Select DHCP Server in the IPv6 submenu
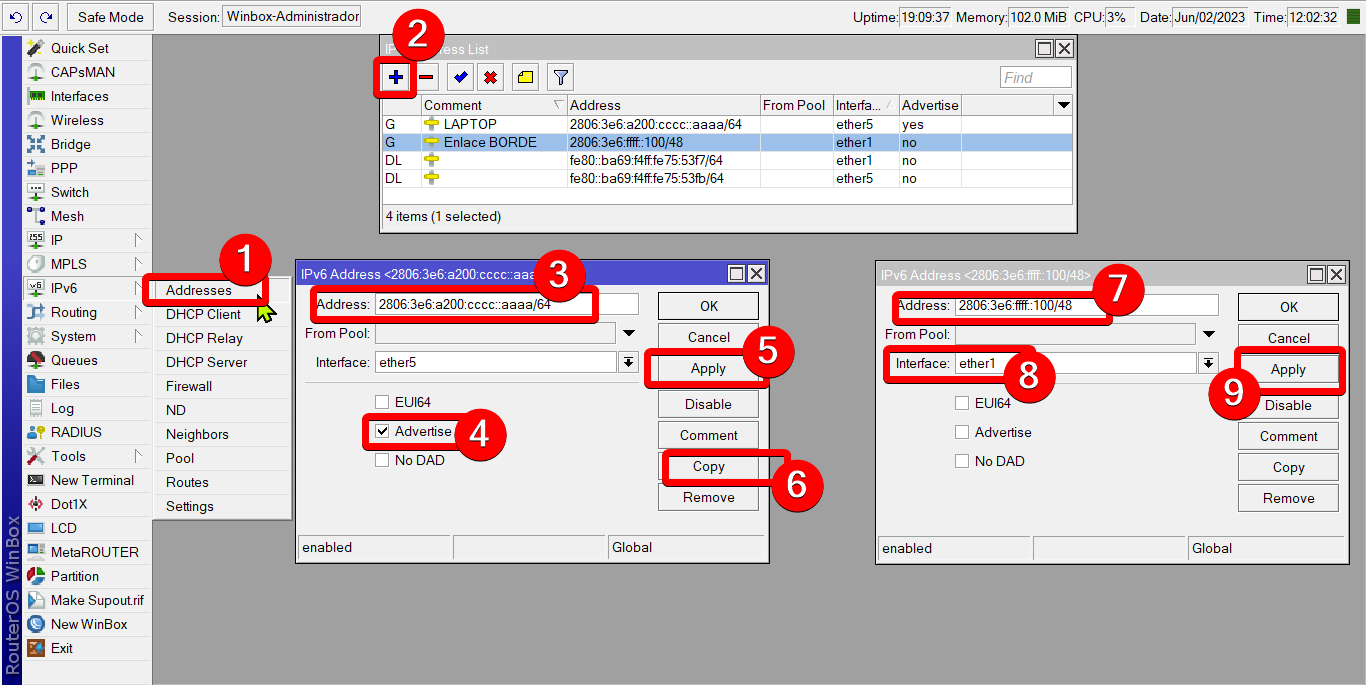 tap(206, 362)
